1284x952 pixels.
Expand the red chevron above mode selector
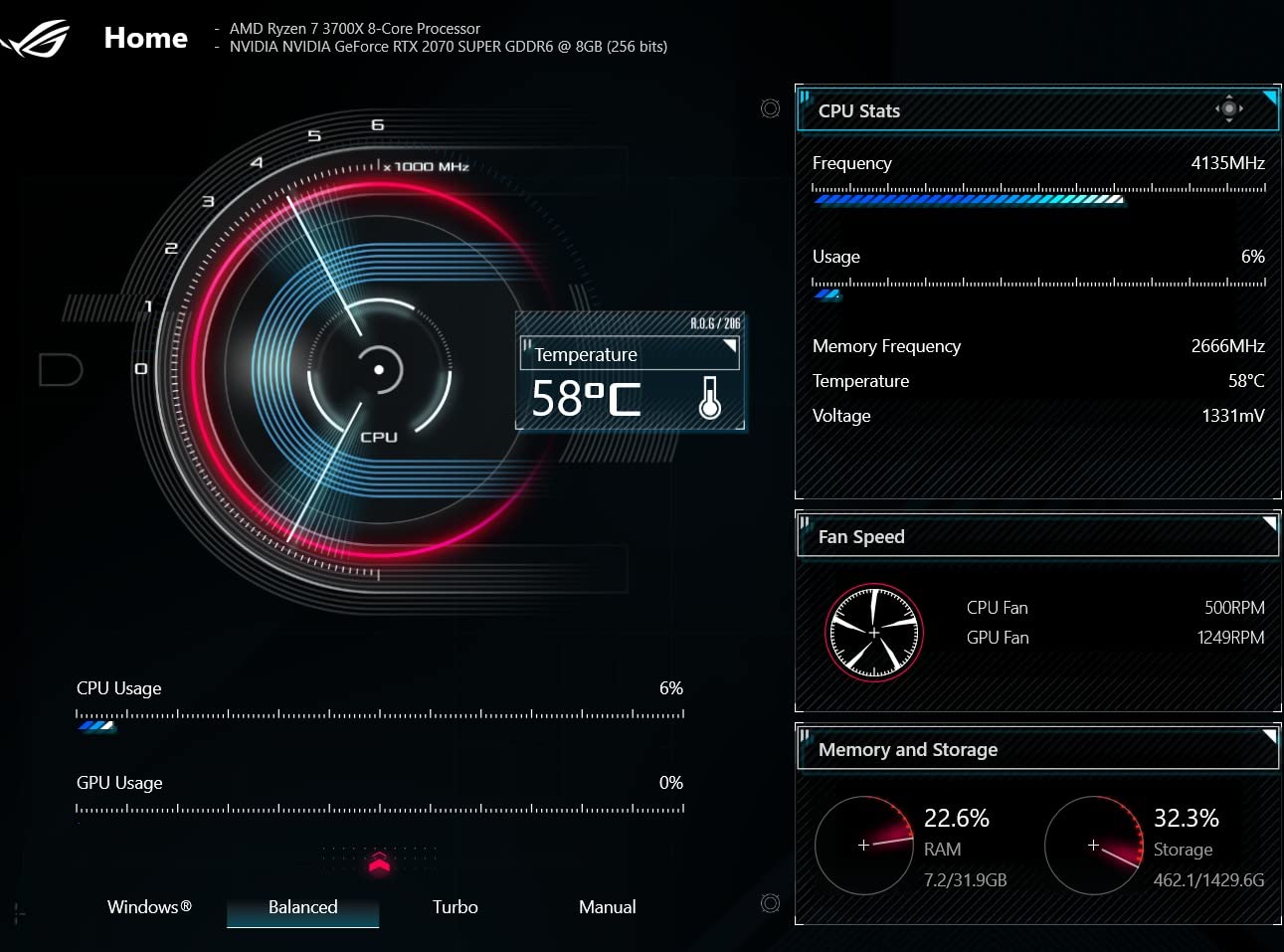379,862
